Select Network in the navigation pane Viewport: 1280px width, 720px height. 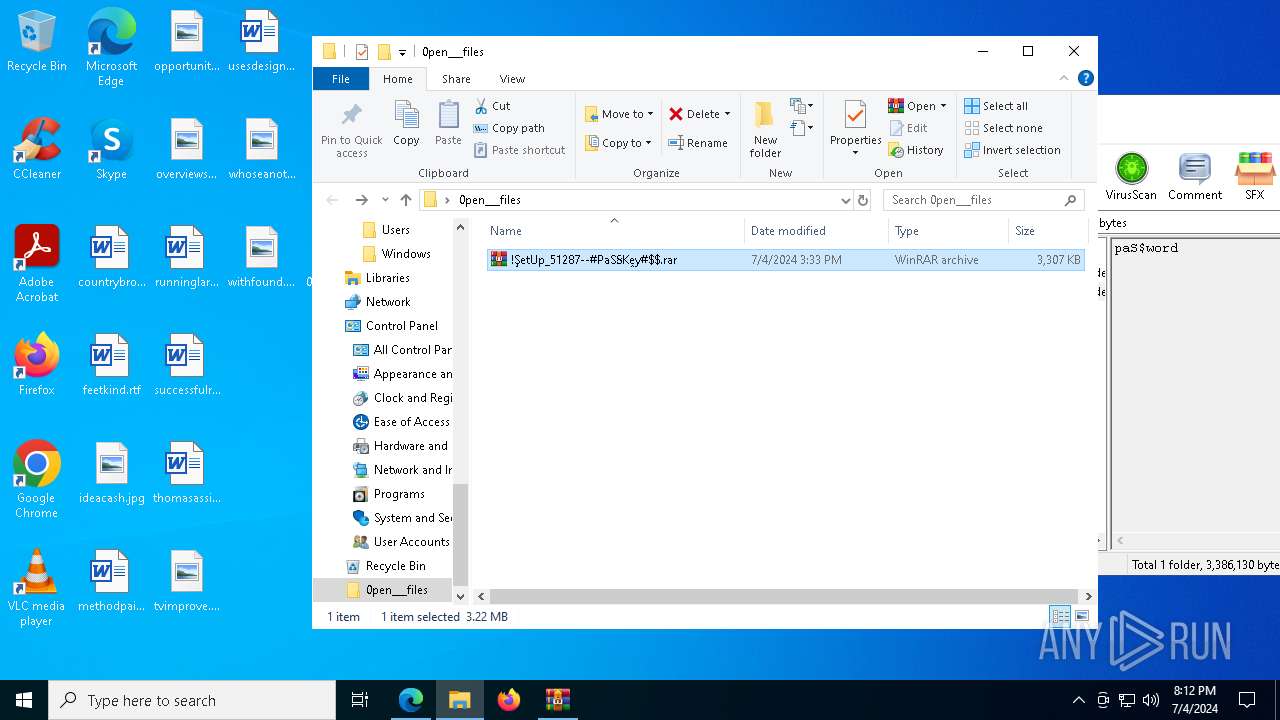pos(388,302)
